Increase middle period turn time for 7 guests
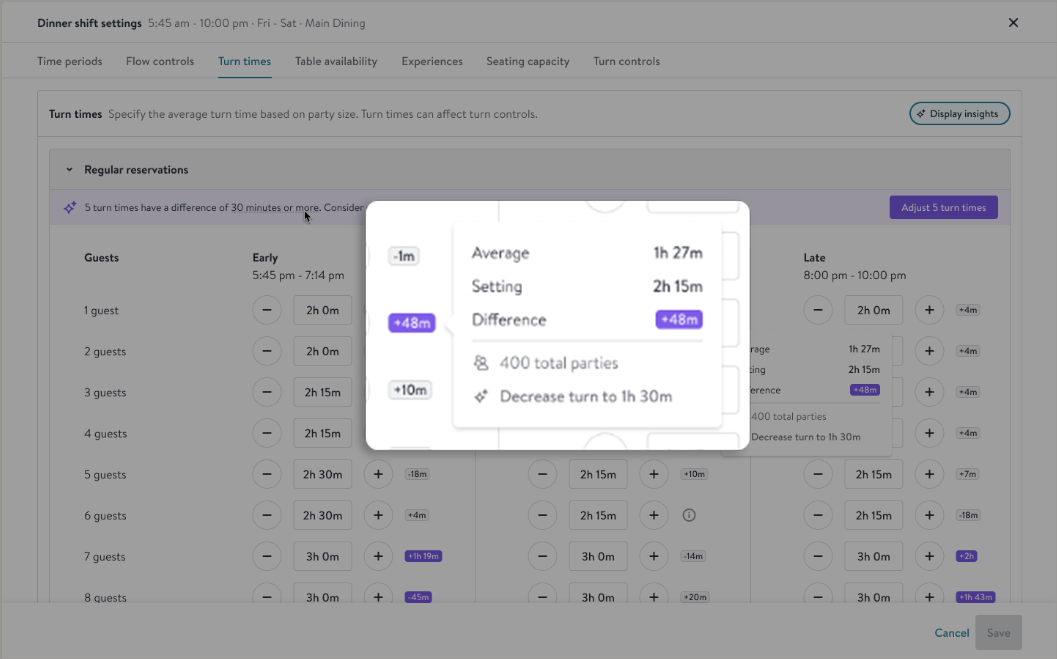 pyautogui.click(x=654, y=557)
